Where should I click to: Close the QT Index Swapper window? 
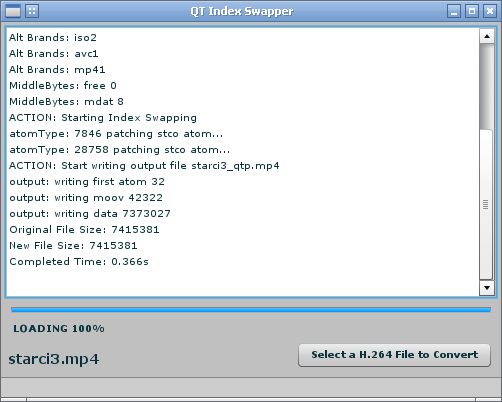tap(490, 11)
